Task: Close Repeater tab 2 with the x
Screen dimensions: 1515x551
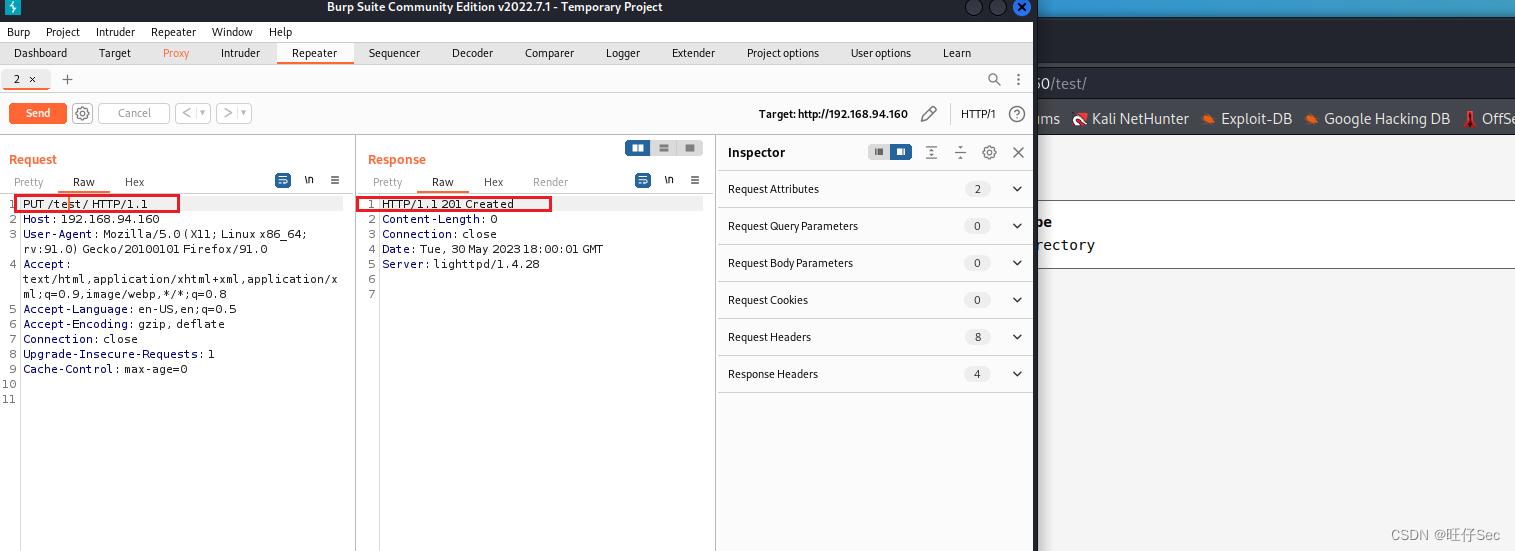Action: click(32, 80)
